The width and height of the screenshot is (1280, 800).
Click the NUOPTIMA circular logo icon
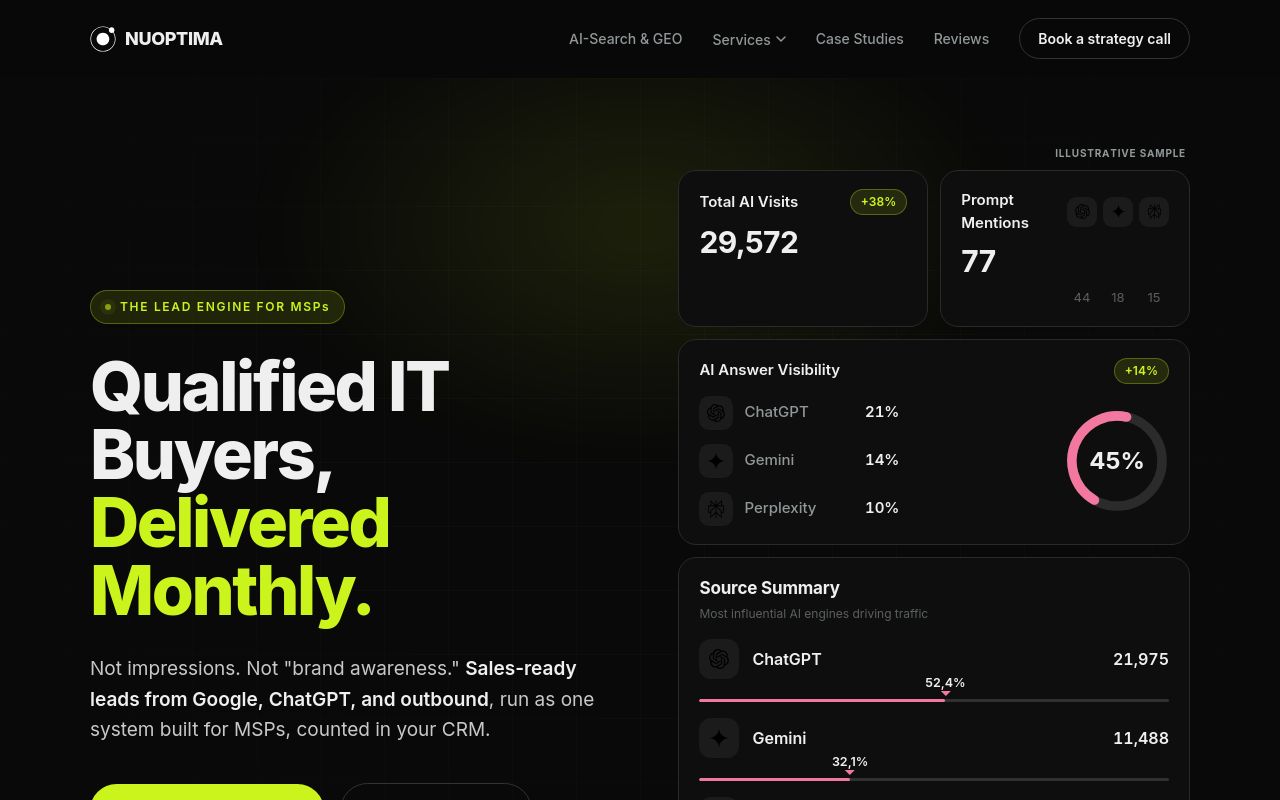[103, 39]
